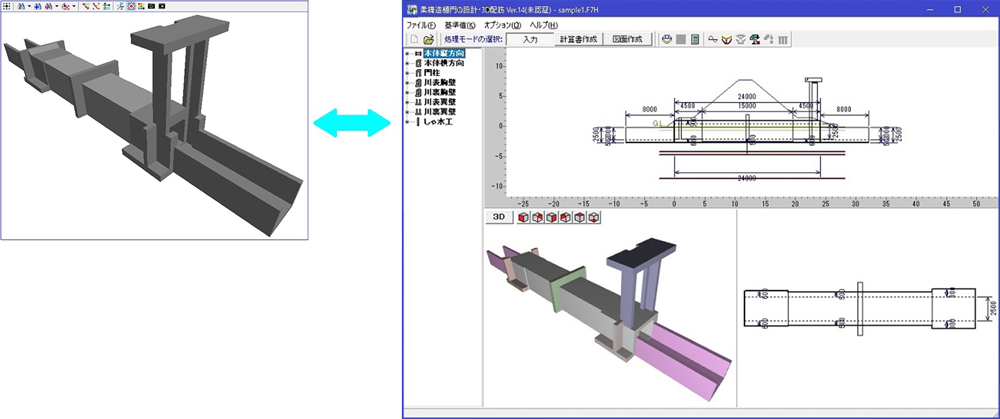Open color palette grid icon in the 3D viewer
This screenshot has height=419, width=1000.
(x=141, y=6)
